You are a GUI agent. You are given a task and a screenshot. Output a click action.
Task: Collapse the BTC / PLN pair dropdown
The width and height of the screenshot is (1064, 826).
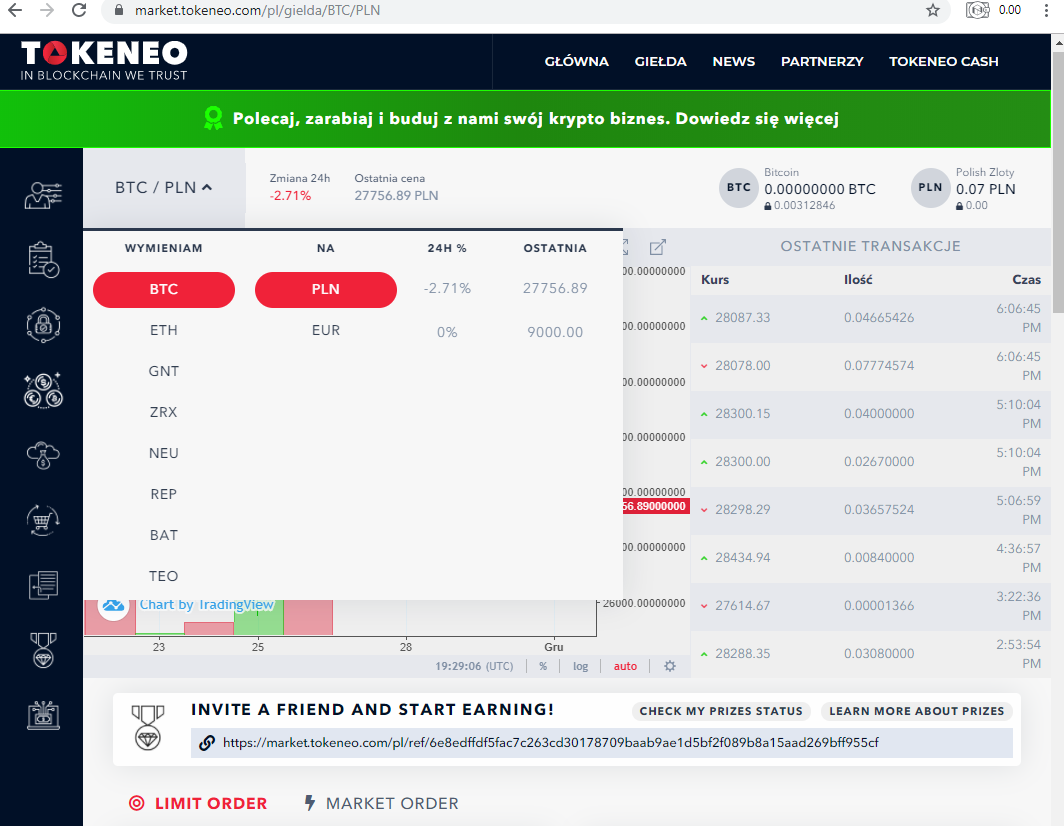(x=164, y=187)
